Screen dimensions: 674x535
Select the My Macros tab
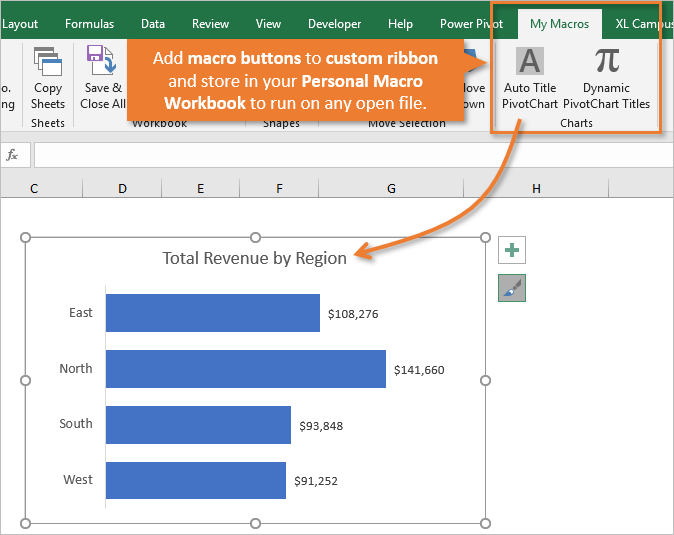point(559,24)
